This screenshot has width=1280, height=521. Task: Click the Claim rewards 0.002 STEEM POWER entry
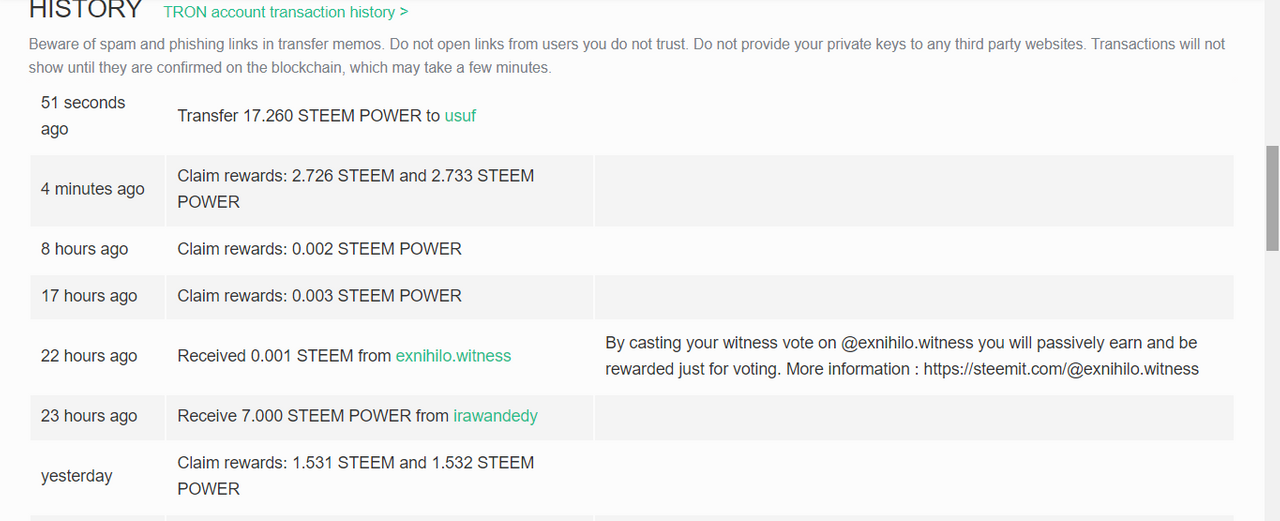pos(319,248)
